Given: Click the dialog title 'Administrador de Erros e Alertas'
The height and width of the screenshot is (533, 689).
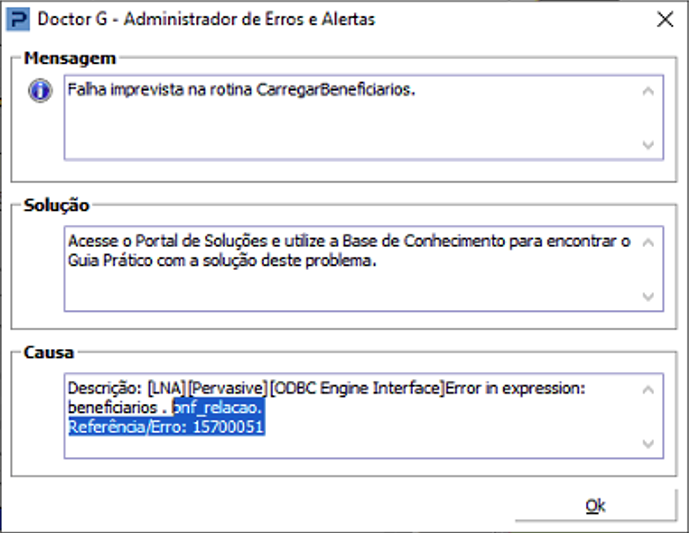Looking at the screenshot, I should (250, 19).
